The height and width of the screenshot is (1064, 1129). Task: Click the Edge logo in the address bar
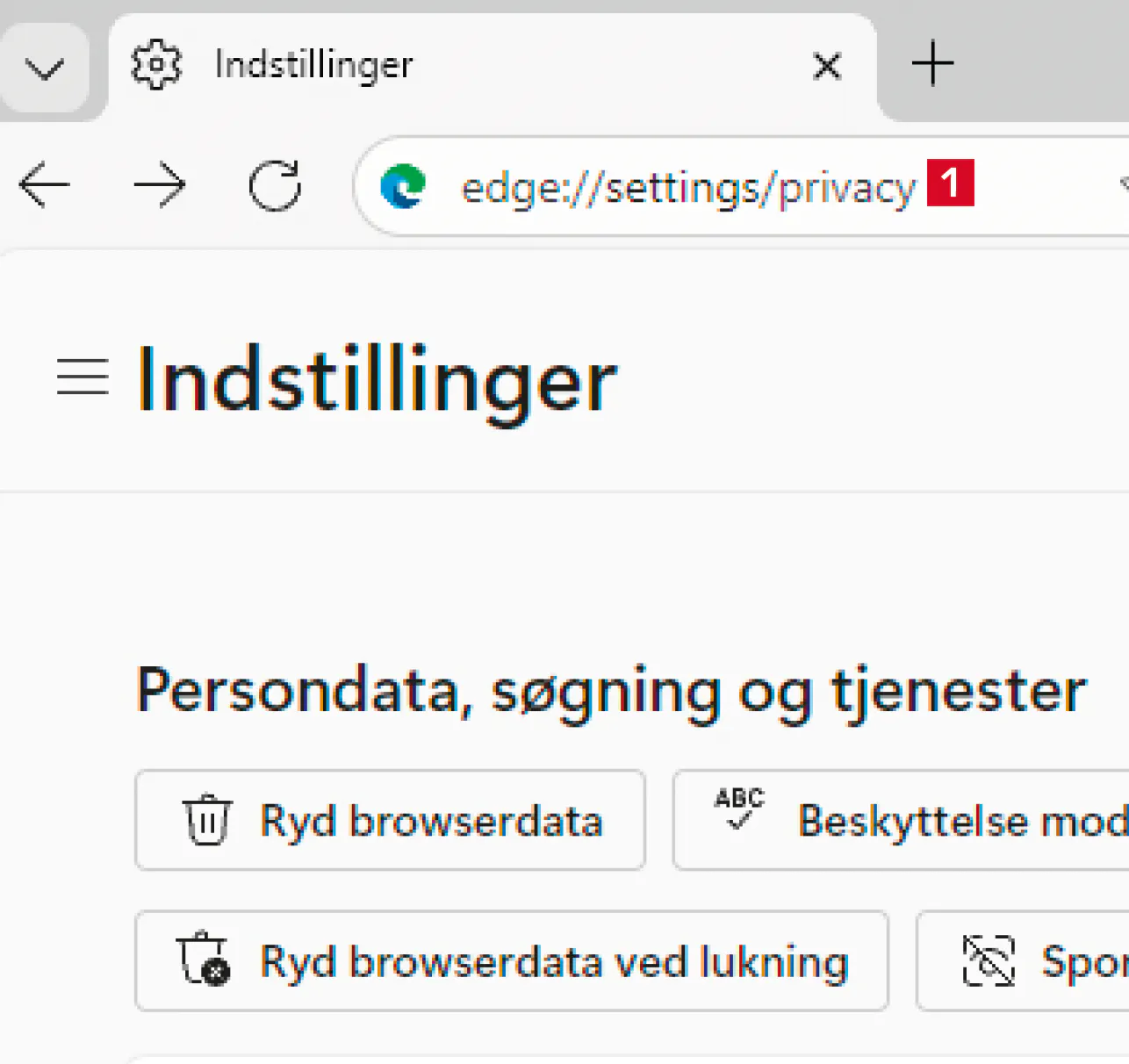(403, 186)
